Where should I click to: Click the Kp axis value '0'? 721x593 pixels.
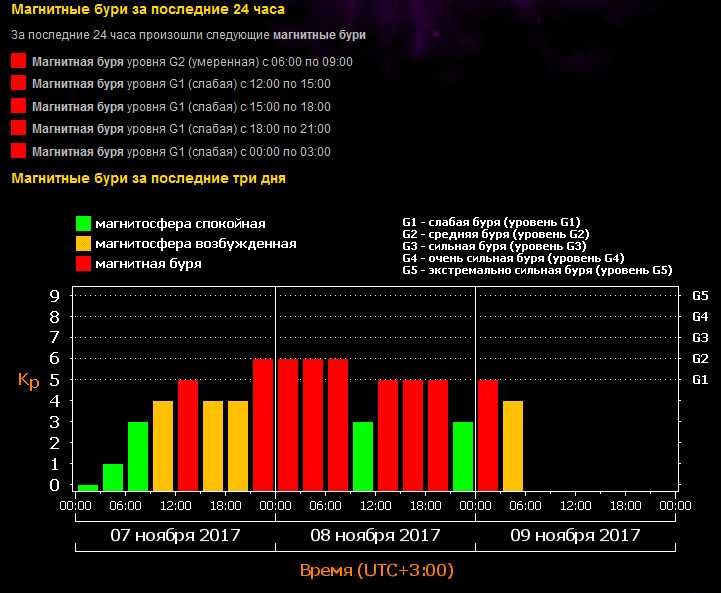(54, 485)
